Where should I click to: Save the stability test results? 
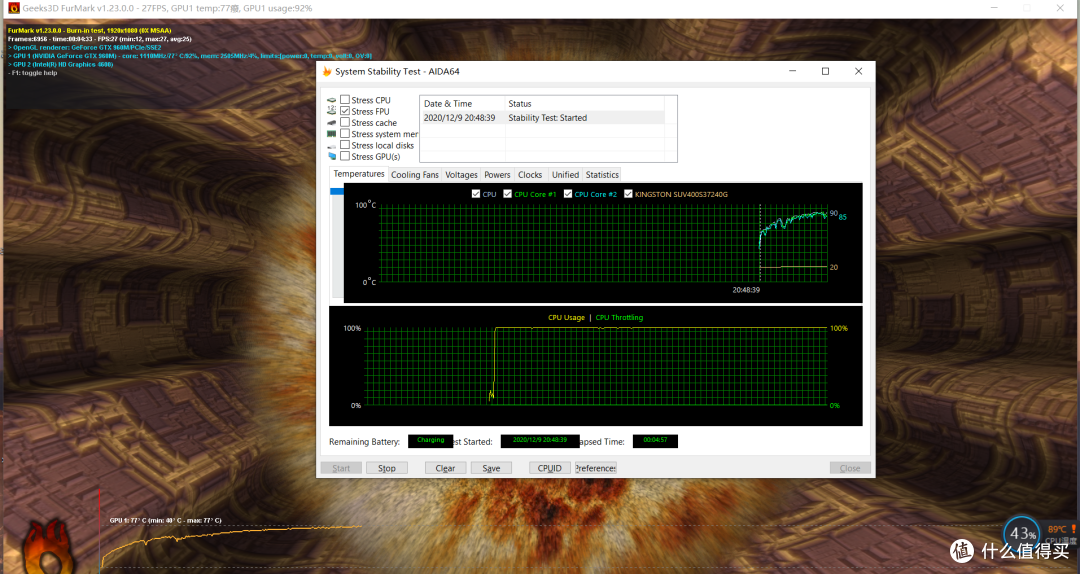tap(491, 468)
